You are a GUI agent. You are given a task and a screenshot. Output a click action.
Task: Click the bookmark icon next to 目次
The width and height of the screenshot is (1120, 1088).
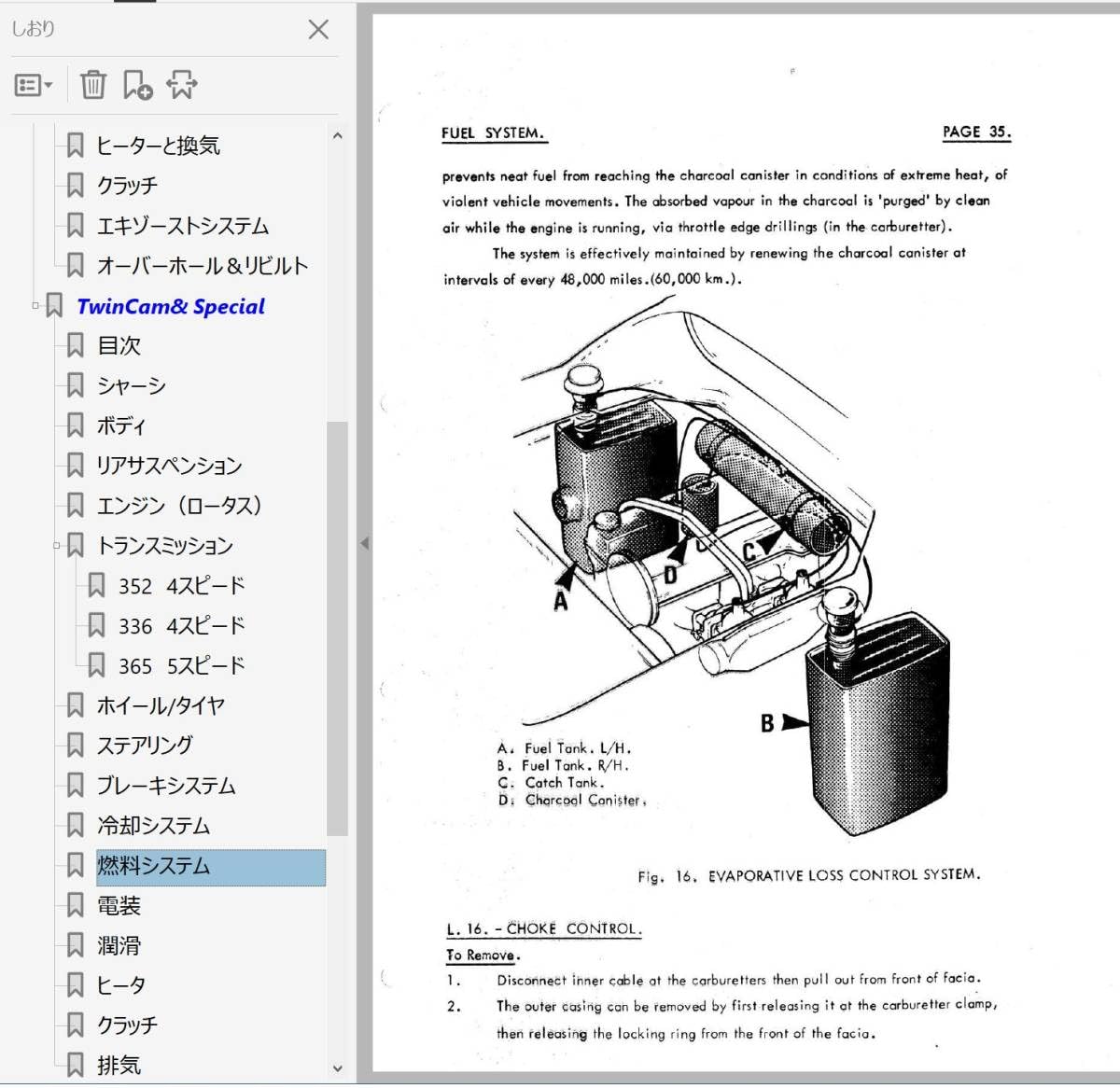[x=76, y=346]
